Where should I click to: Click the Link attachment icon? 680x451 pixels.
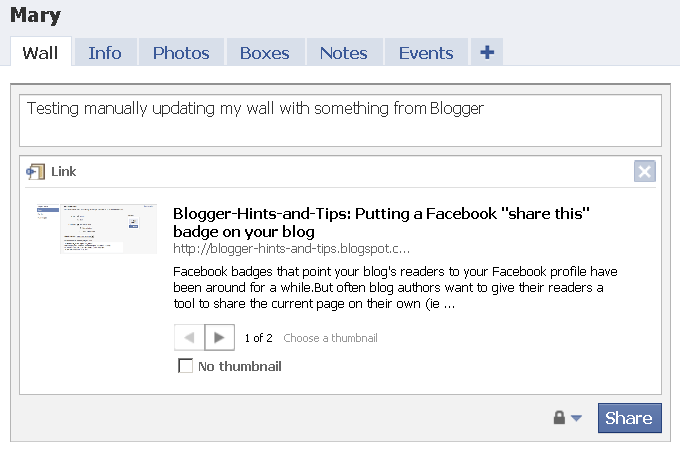click(x=36, y=172)
